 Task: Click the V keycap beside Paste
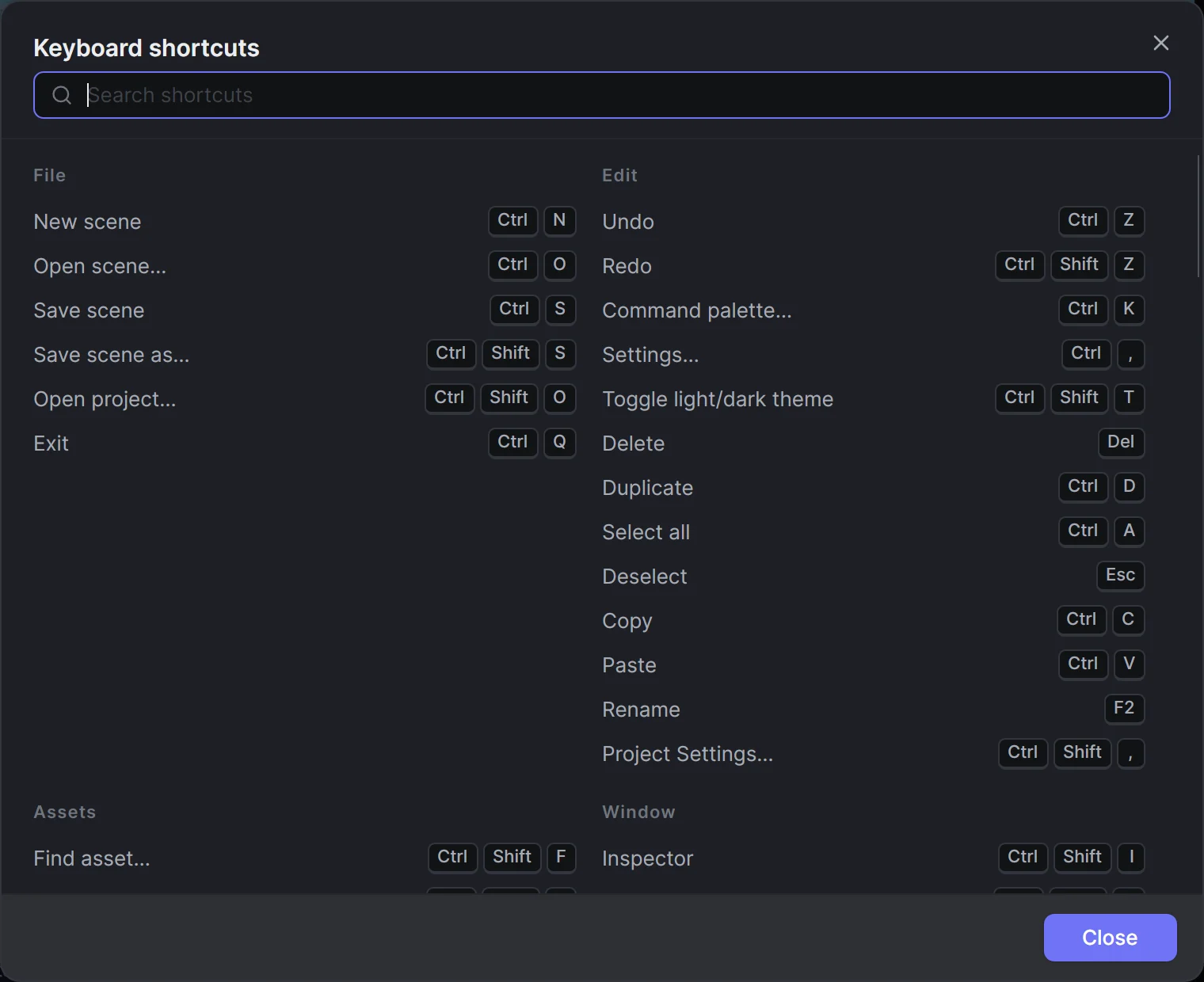[x=1129, y=664]
